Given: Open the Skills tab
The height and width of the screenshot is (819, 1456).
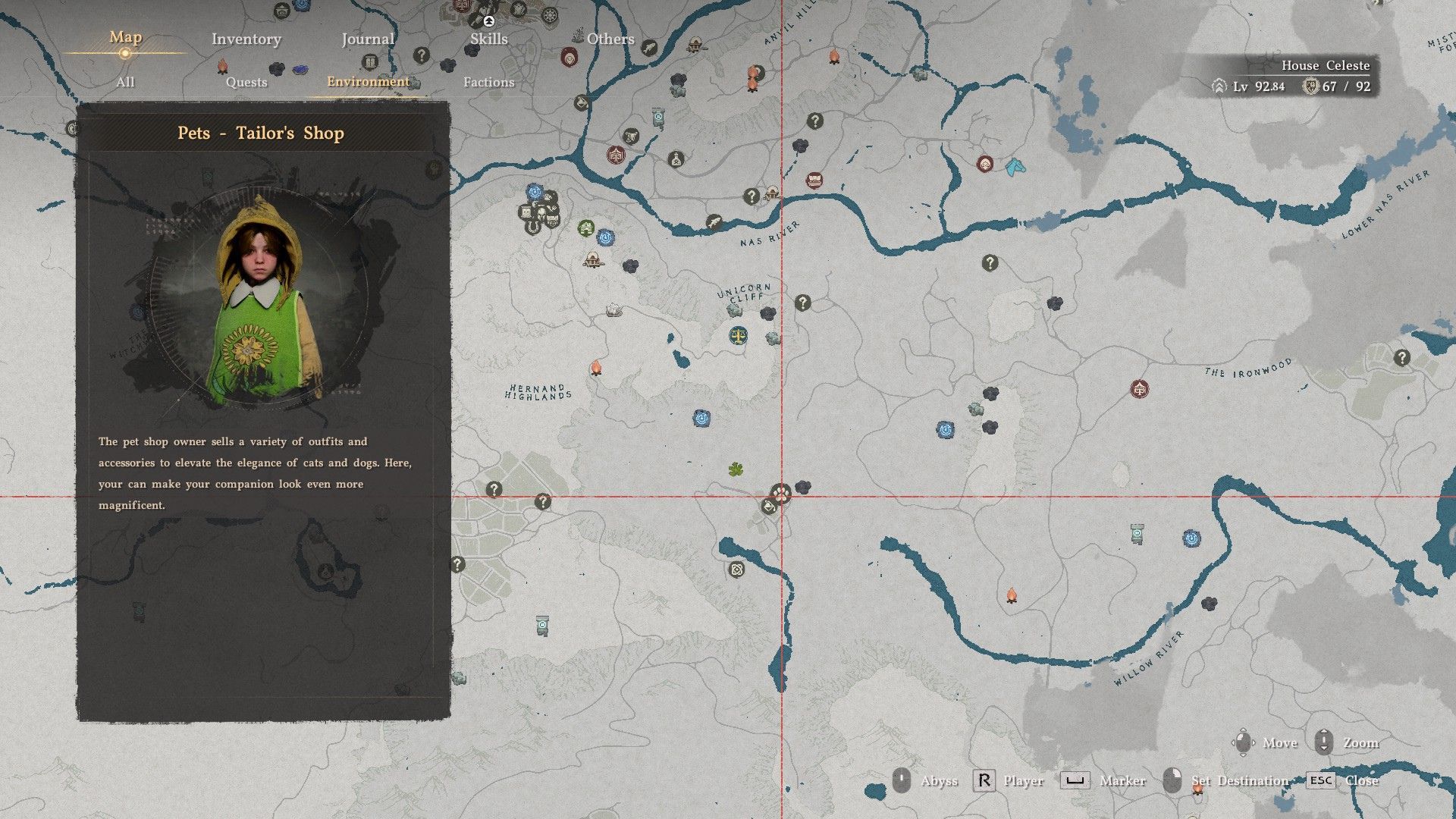Looking at the screenshot, I should pyautogui.click(x=488, y=39).
